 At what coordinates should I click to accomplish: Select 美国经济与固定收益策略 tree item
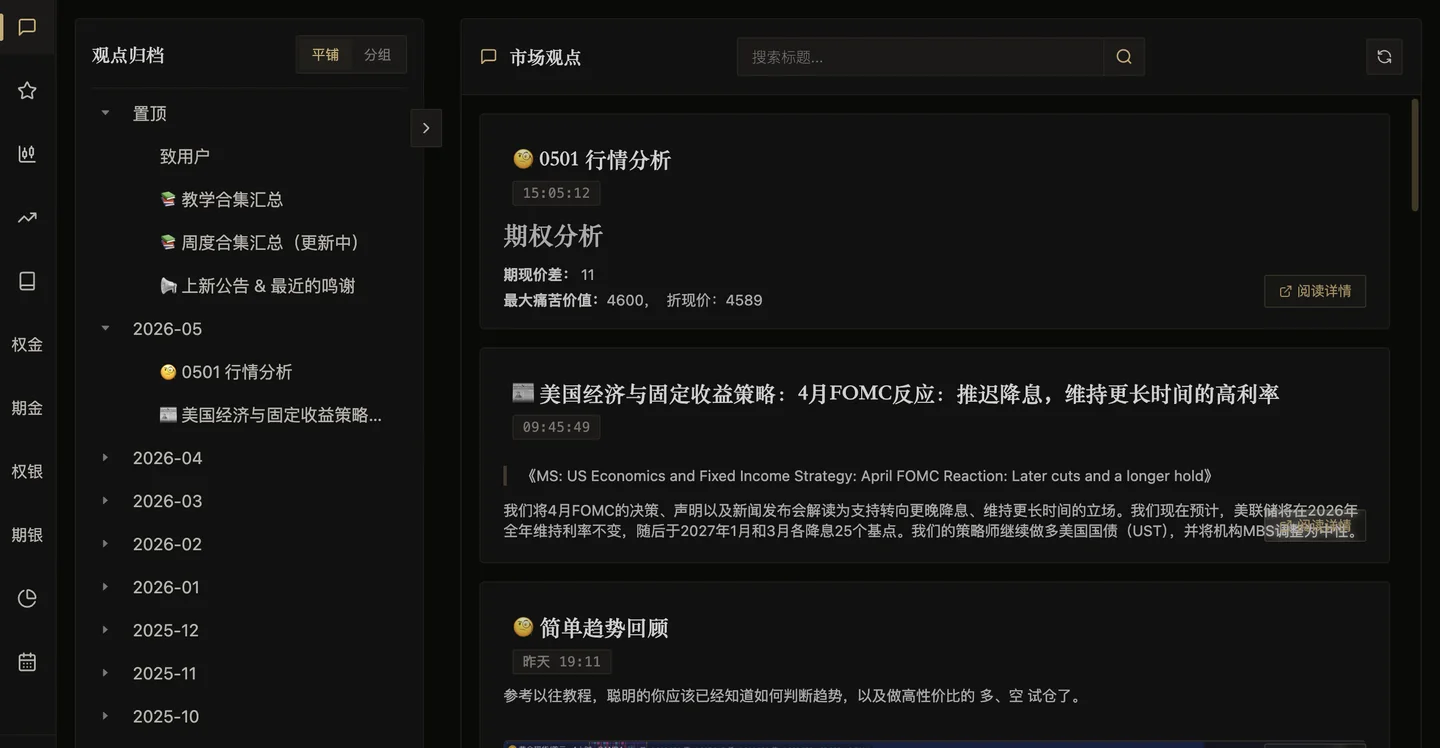271,415
